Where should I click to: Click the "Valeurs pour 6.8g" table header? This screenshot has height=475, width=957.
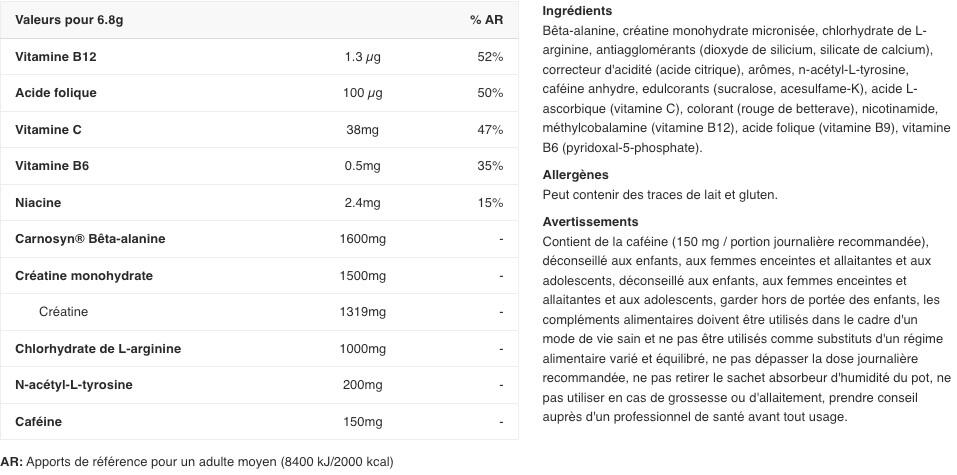tap(69, 20)
